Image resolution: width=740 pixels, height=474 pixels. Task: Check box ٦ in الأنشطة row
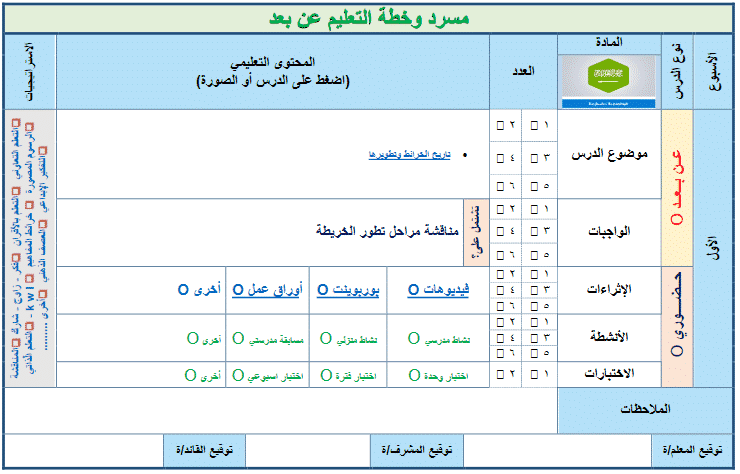point(500,353)
